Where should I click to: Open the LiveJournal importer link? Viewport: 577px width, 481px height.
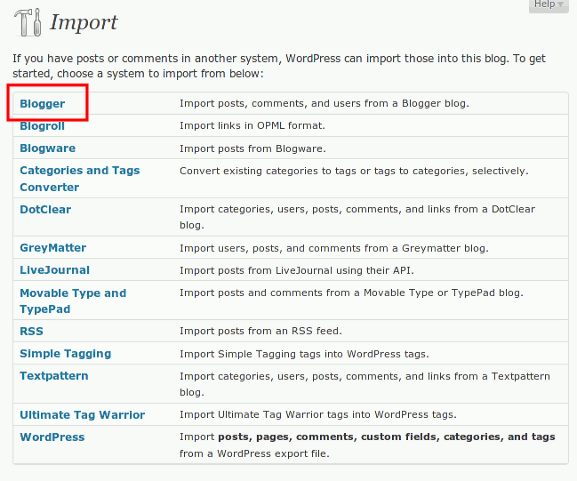55,270
